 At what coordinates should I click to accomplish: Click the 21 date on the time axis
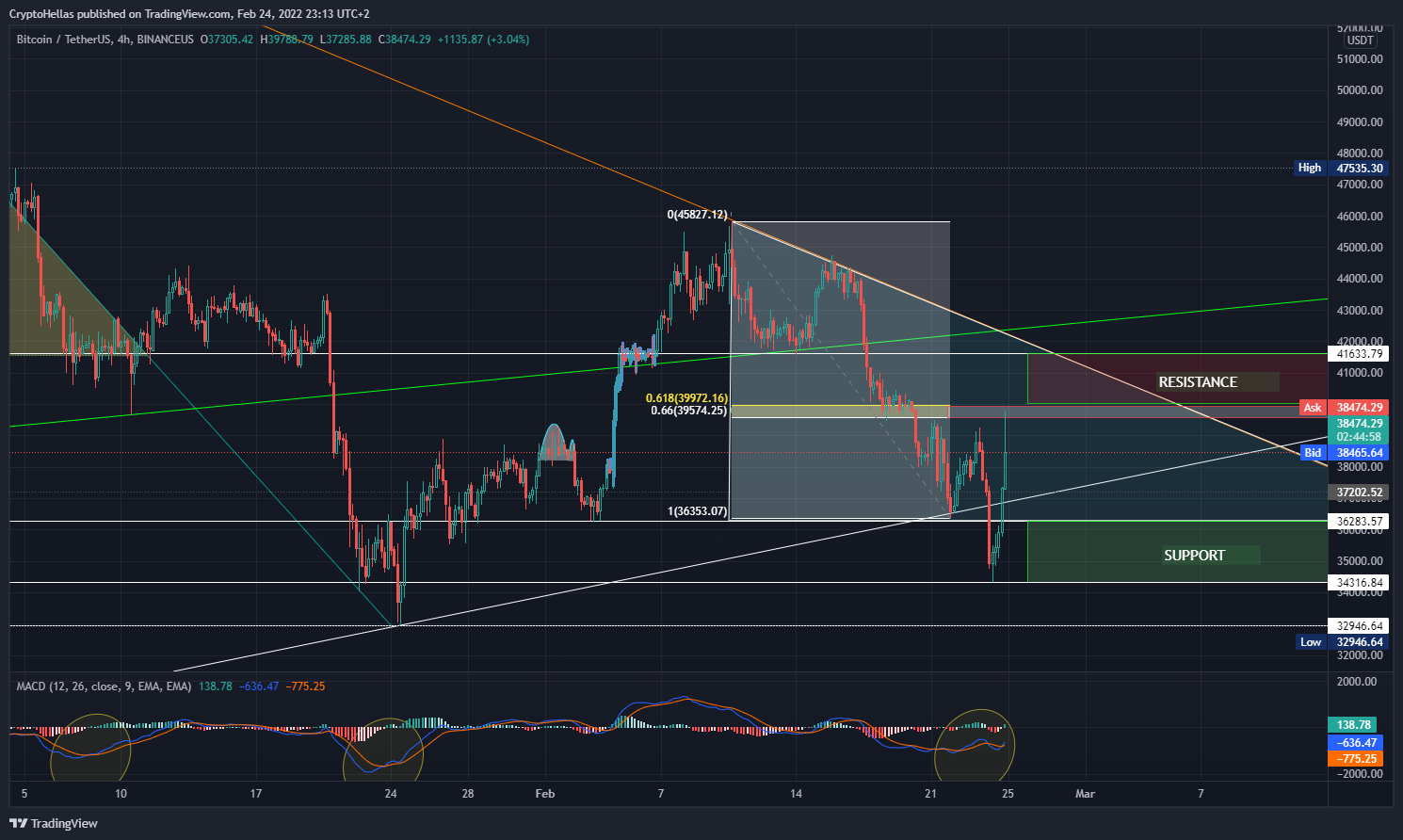tap(931, 794)
